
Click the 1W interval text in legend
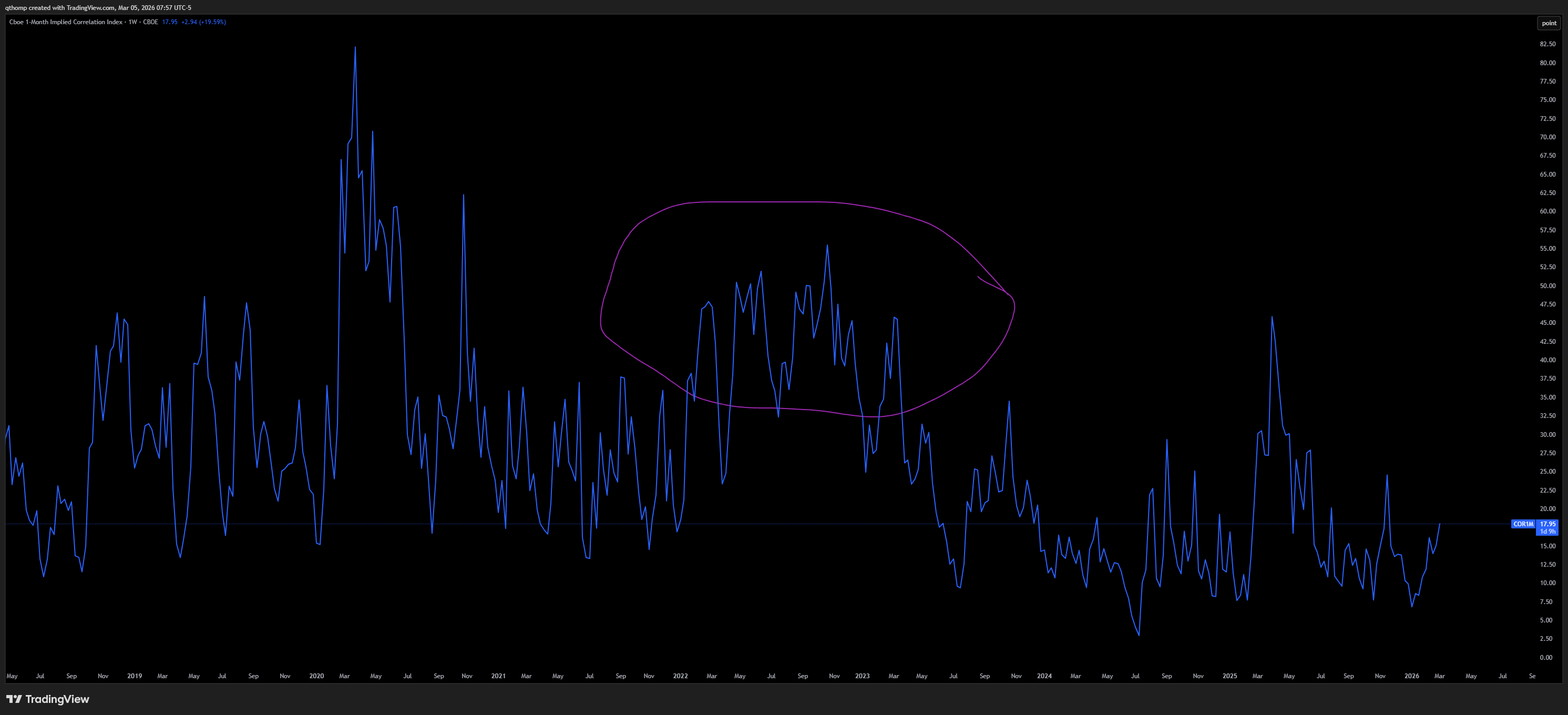click(x=132, y=22)
